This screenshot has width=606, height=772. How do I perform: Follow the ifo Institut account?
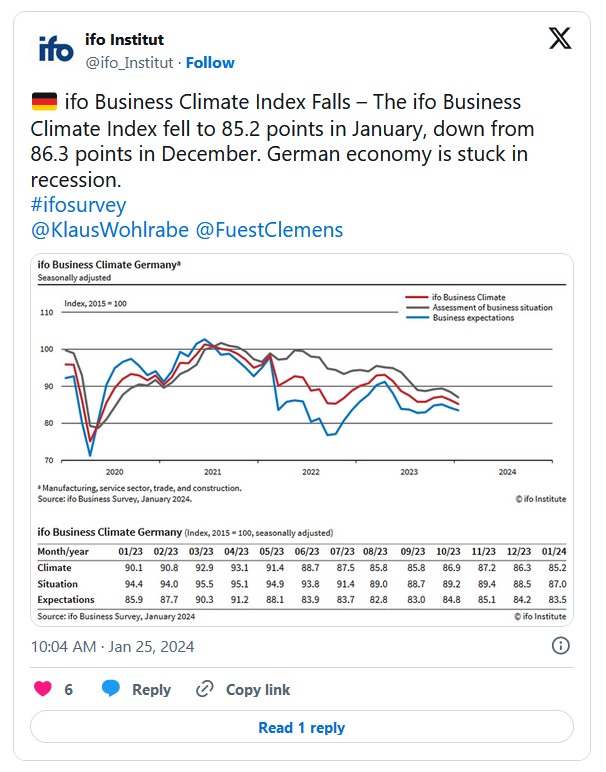(210, 62)
